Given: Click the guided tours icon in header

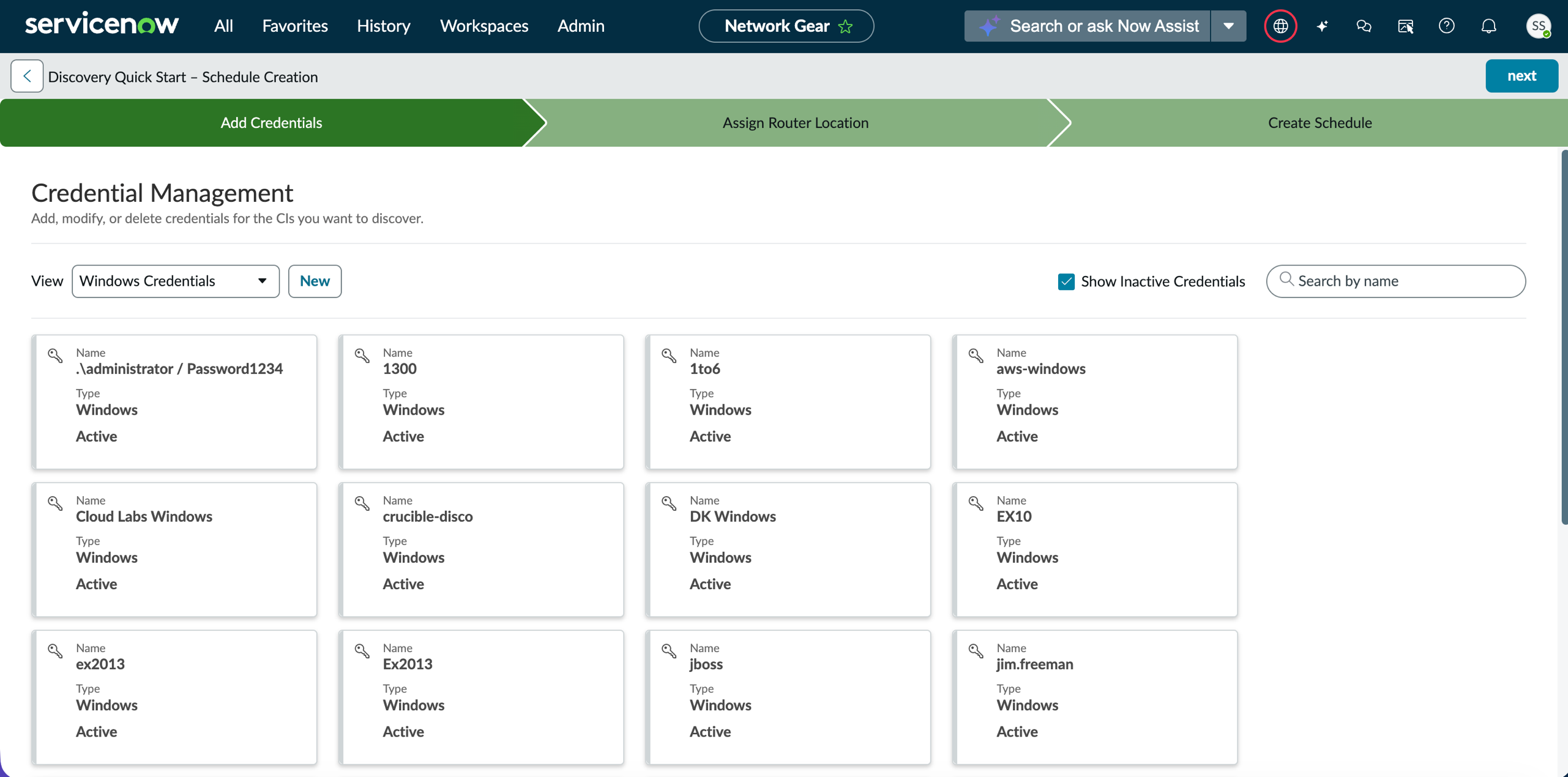Looking at the screenshot, I should click(x=1405, y=26).
